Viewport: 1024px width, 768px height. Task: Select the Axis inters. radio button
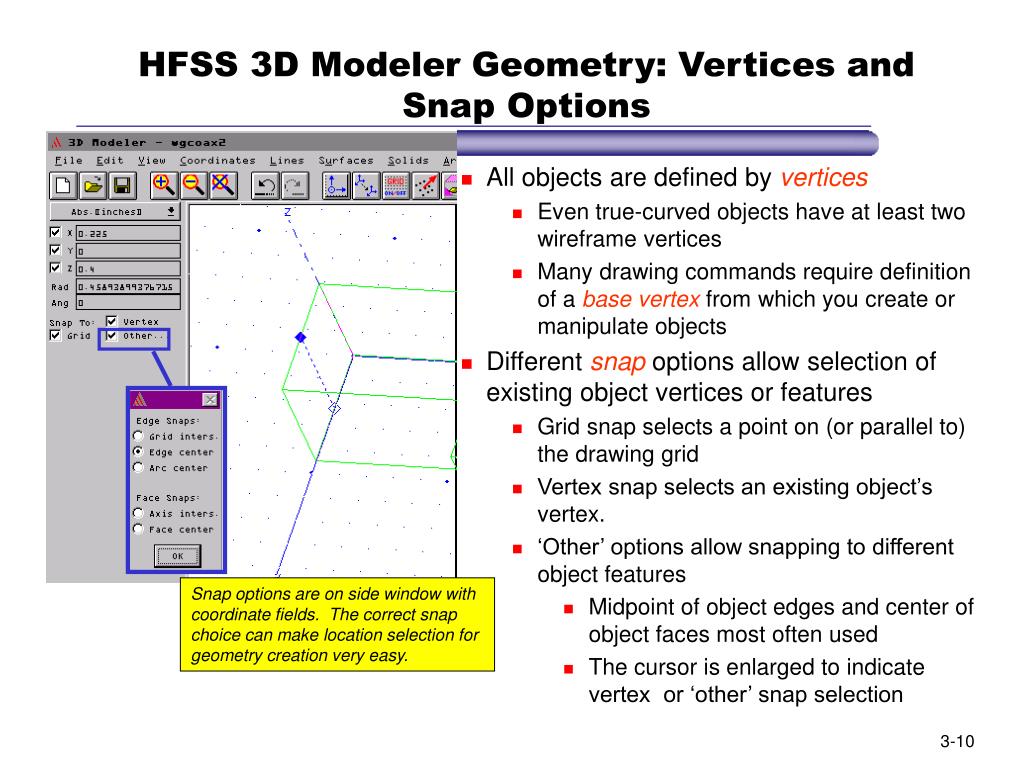click(x=138, y=513)
